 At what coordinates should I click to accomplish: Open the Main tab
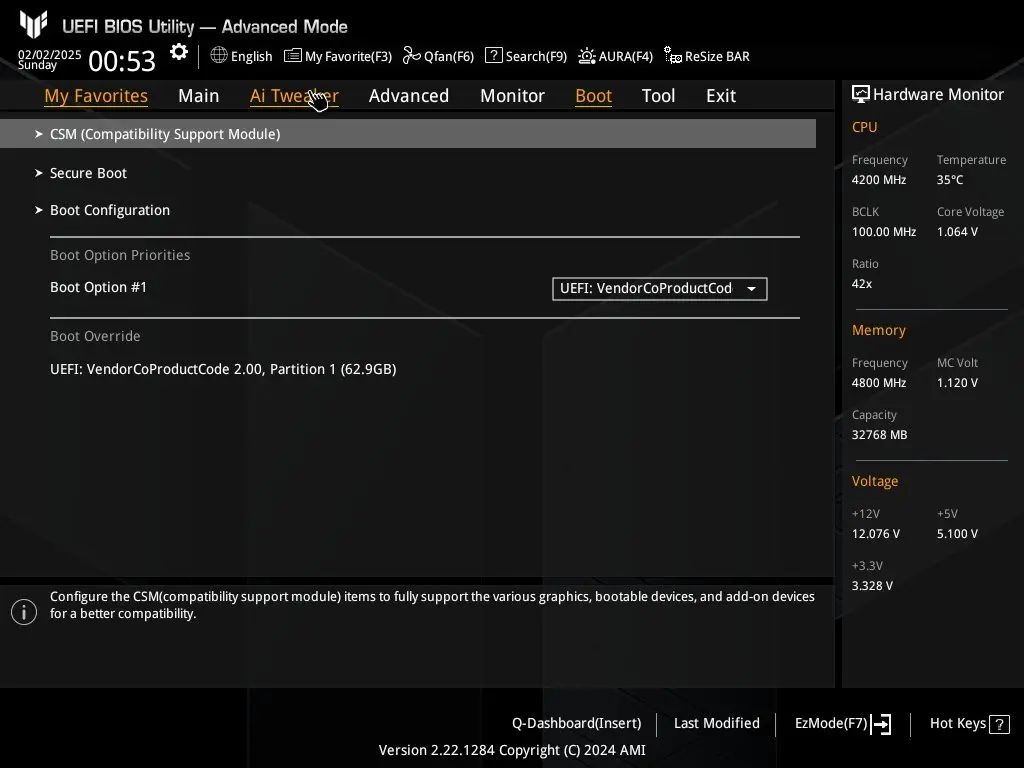pyautogui.click(x=199, y=96)
